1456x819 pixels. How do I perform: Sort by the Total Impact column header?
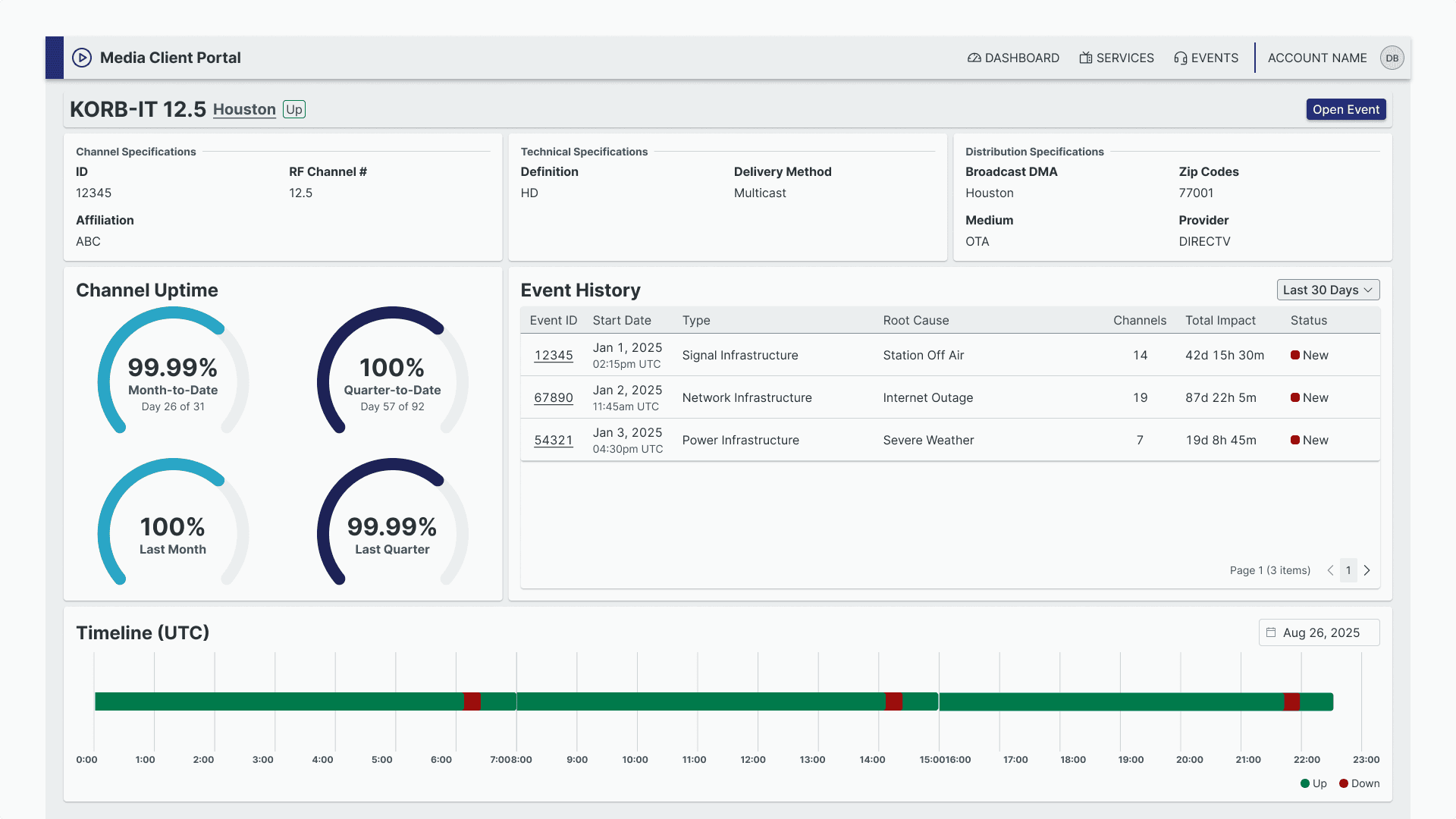[1220, 320]
